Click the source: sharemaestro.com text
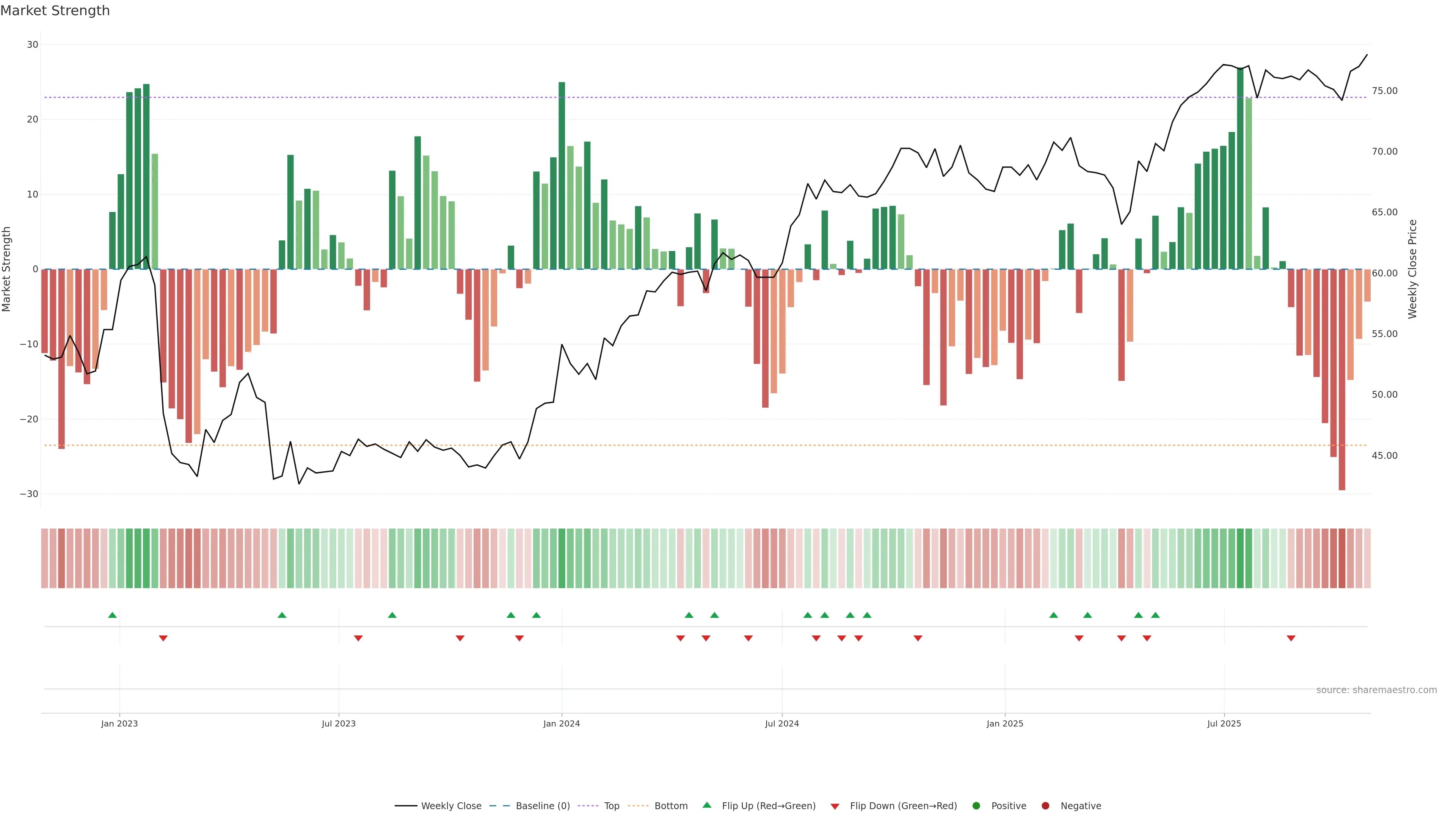The width and height of the screenshot is (1456, 819). coord(1376,690)
